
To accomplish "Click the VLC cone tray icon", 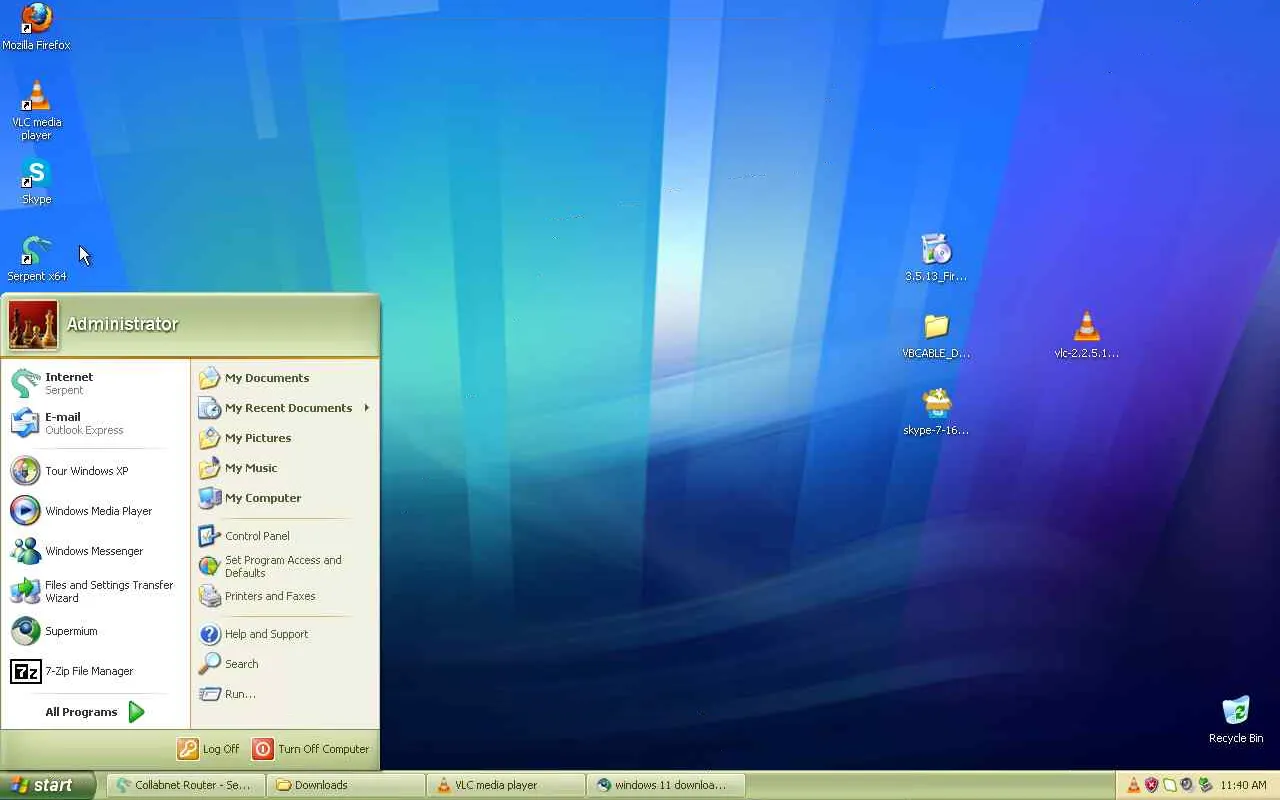I will pos(1134,785).
